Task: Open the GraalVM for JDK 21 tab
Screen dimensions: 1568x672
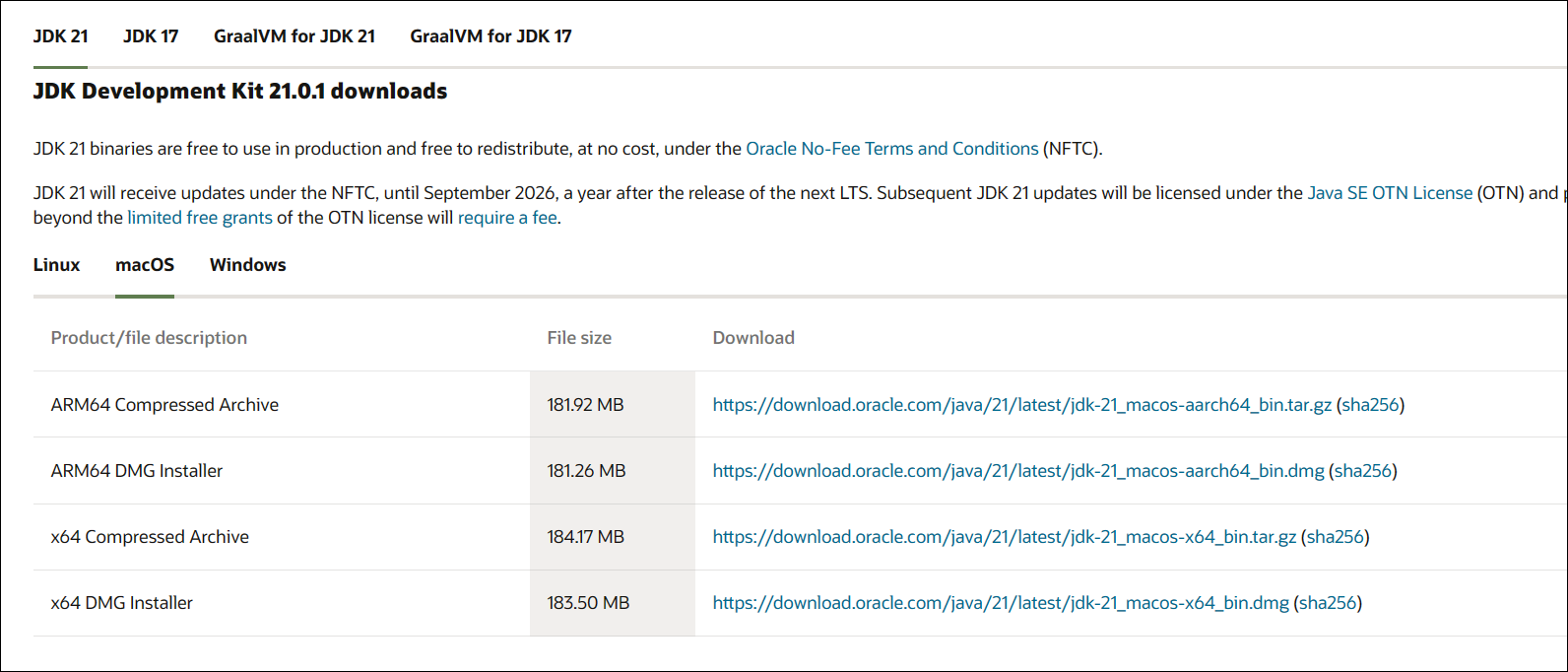Action: [x=294, y=35]
